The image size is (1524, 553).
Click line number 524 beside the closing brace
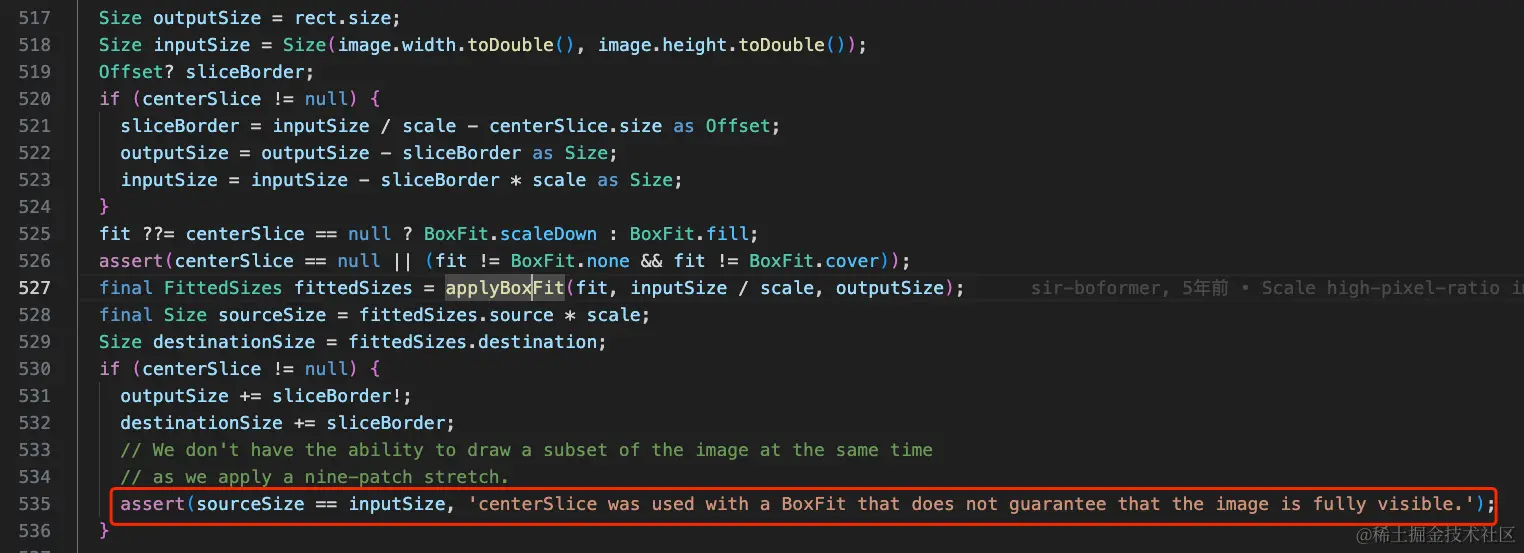pyautogui.click(x=34, y=207)
